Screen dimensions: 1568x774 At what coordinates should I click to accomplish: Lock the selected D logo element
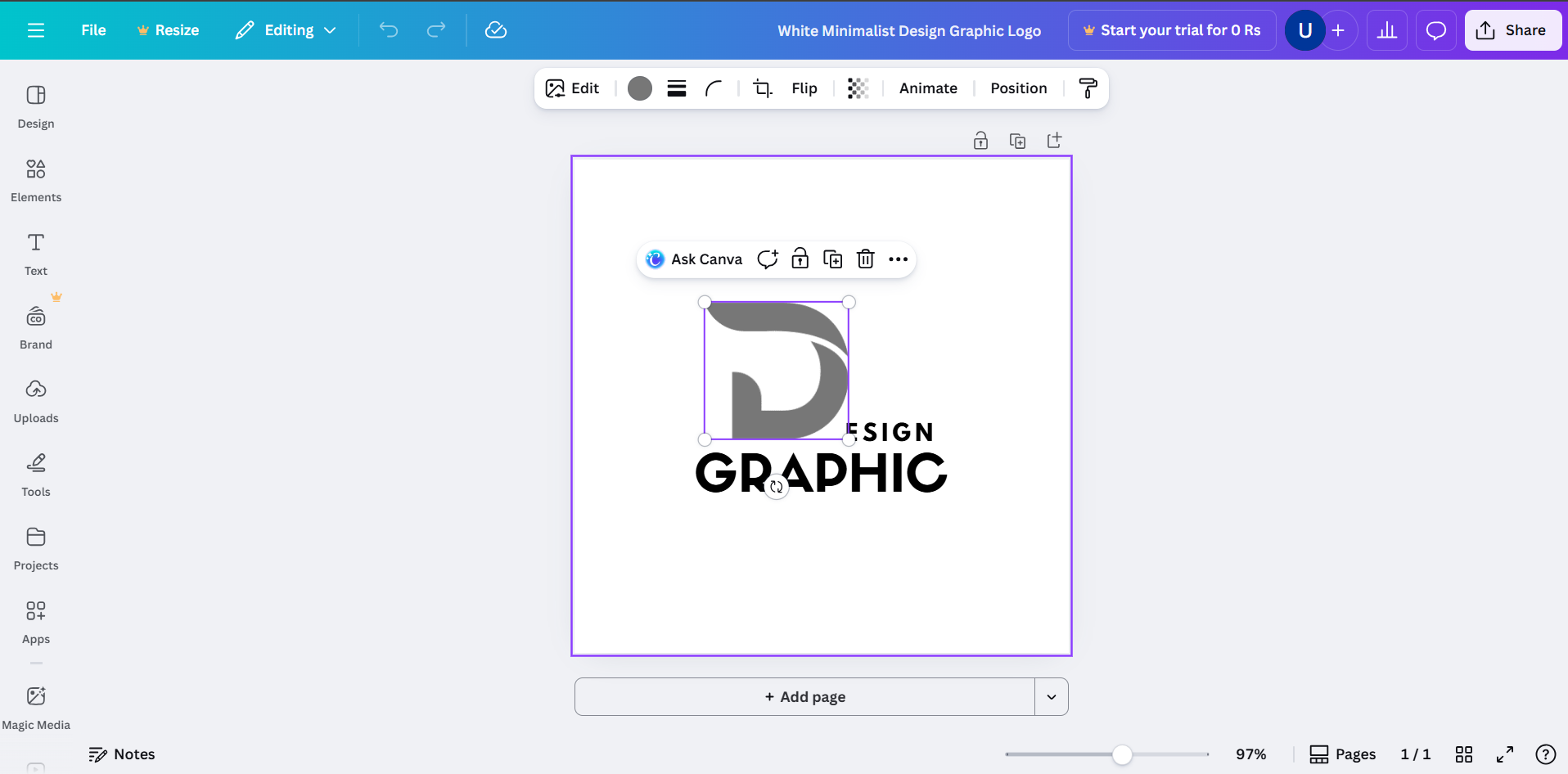click(x=800, y=259)
